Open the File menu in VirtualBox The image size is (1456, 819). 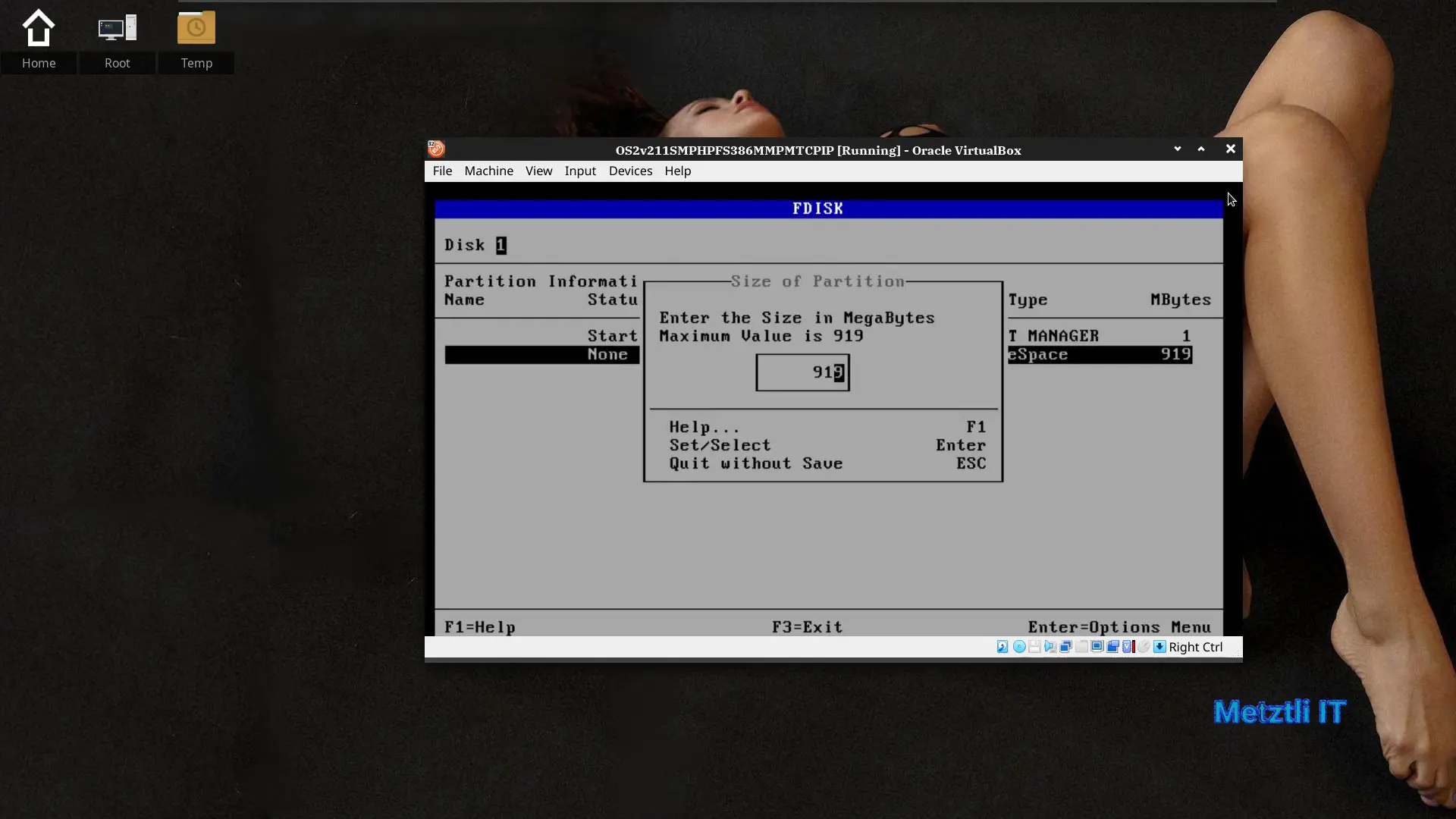[x=442, y=171]
